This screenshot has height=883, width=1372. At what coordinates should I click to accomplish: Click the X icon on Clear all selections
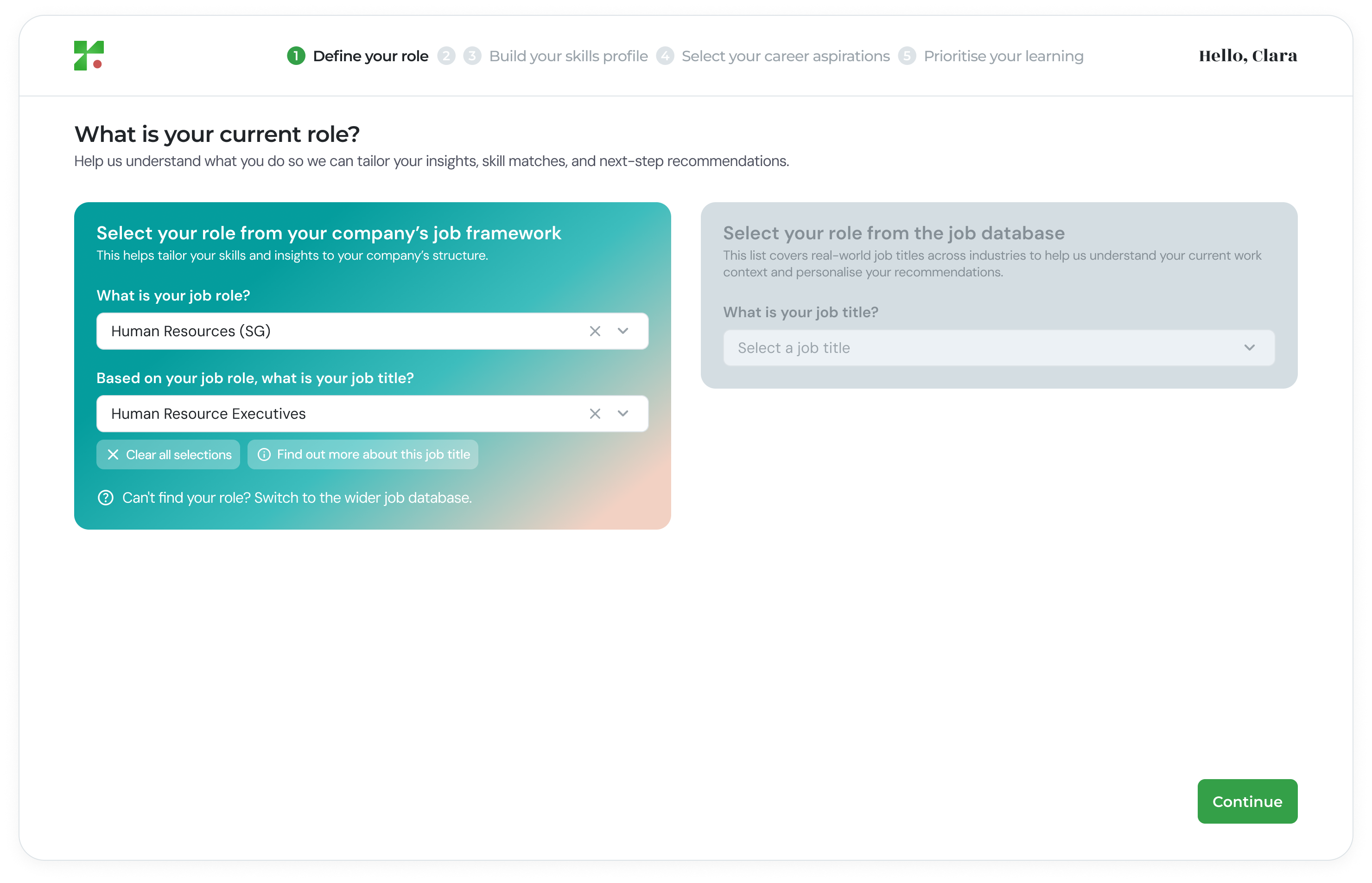(x=113, y=454)
